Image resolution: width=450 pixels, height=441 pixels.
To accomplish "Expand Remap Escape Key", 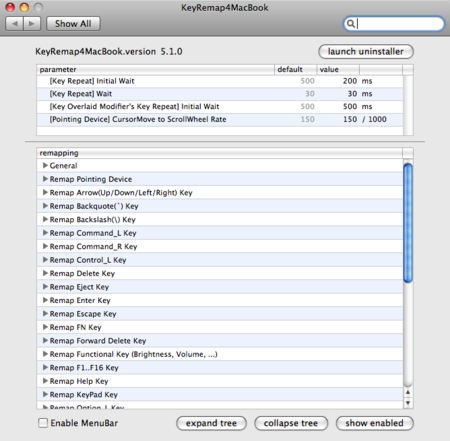I will tap(45, 314).
